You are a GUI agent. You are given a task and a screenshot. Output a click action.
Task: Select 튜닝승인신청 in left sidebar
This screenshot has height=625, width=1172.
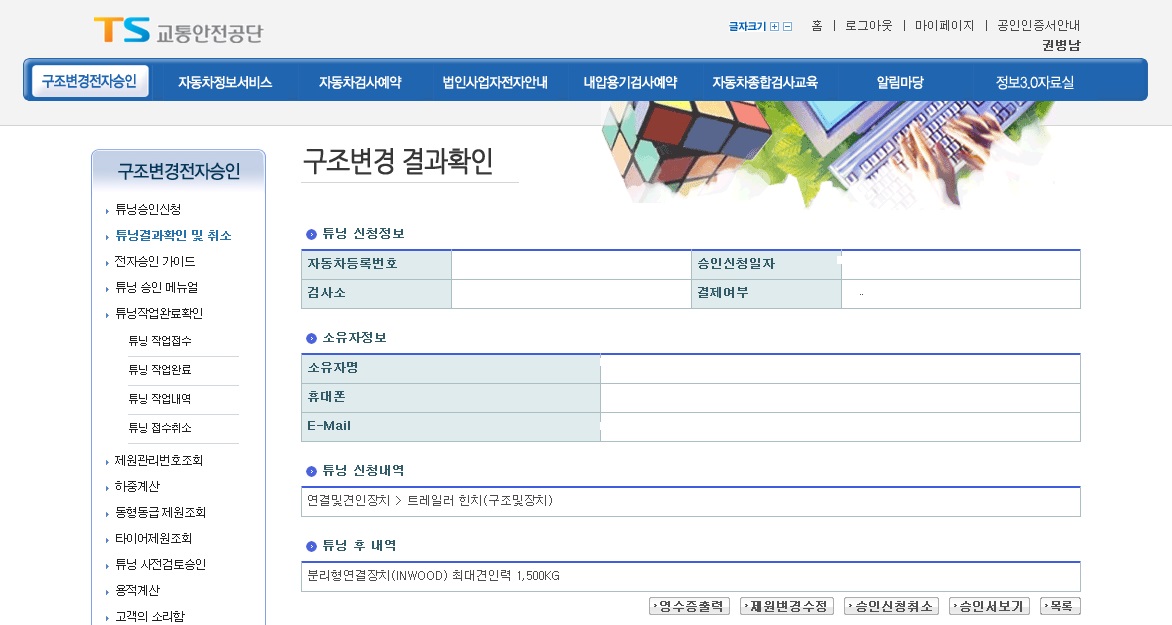[x=148, y=210]
